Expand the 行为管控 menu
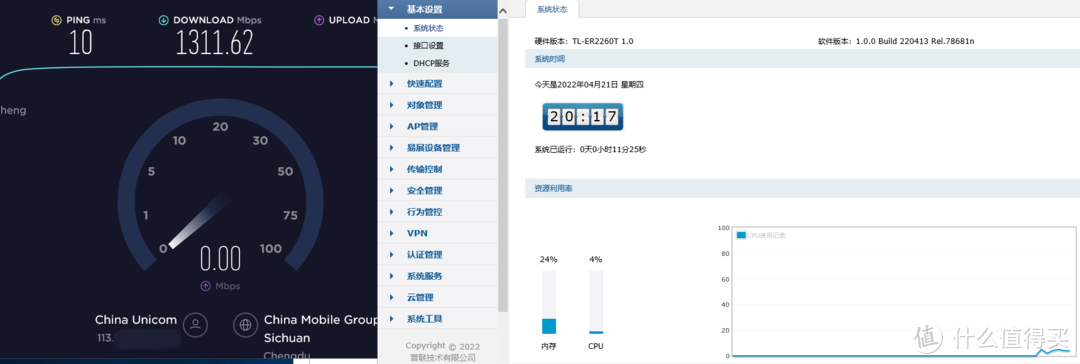This screenshot has height=364, width=1080. [437, 212]
